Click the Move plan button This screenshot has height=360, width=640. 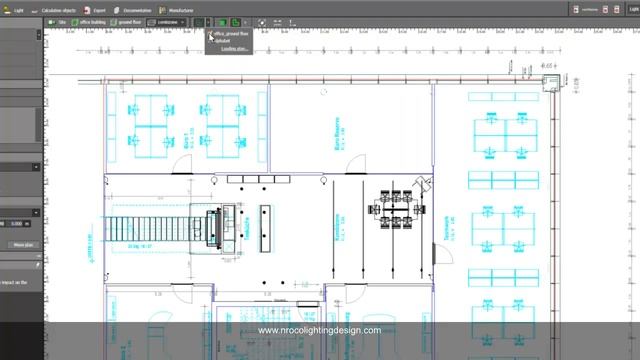[23, 245]
